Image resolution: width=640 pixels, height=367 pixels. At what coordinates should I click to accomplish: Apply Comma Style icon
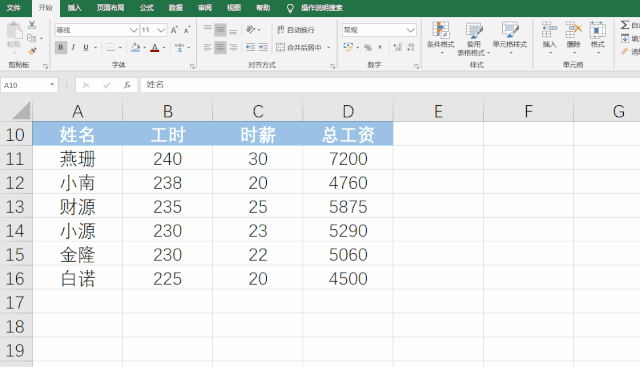(x=380, y=47)
